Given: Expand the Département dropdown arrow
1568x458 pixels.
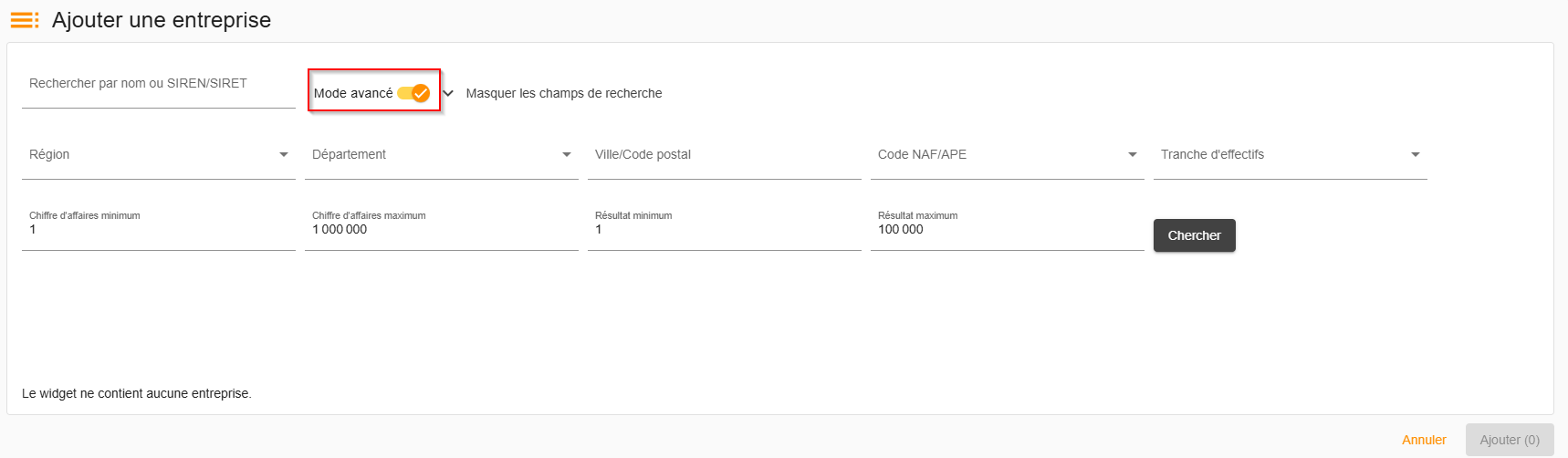Looking at the screenshot, I should tap(567, 155).
